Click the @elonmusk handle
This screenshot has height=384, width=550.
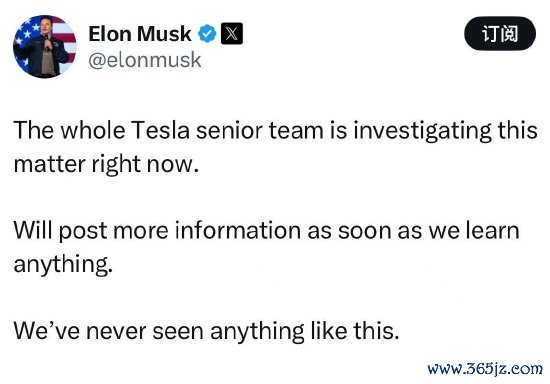(x=145, y=60)
